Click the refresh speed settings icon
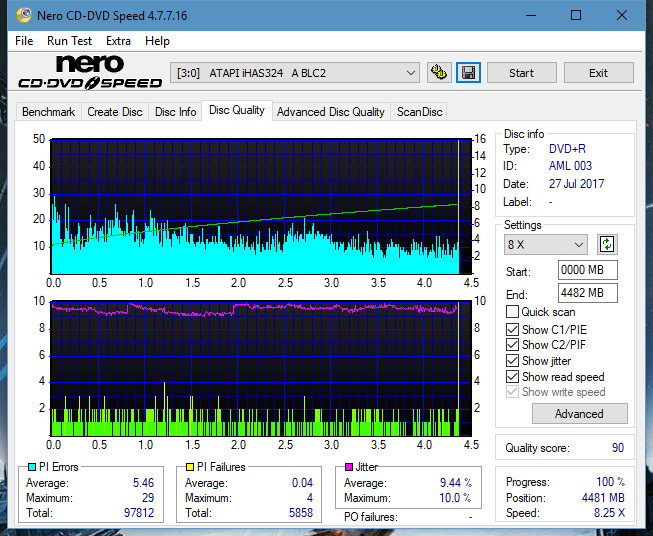 pyautogui.click(x=607, y=244)
